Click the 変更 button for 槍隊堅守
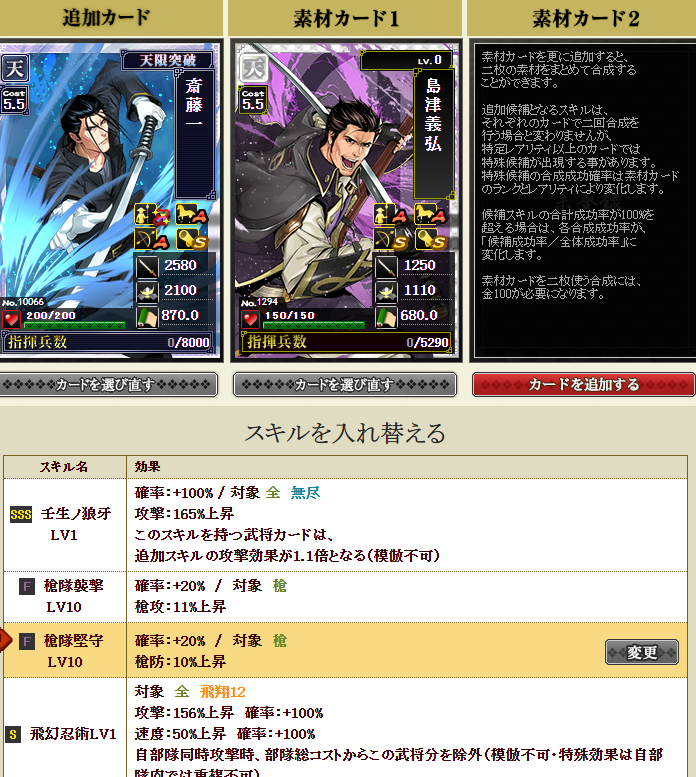Image resolution: width=696 pixels, height=777 pixels. 642,652
